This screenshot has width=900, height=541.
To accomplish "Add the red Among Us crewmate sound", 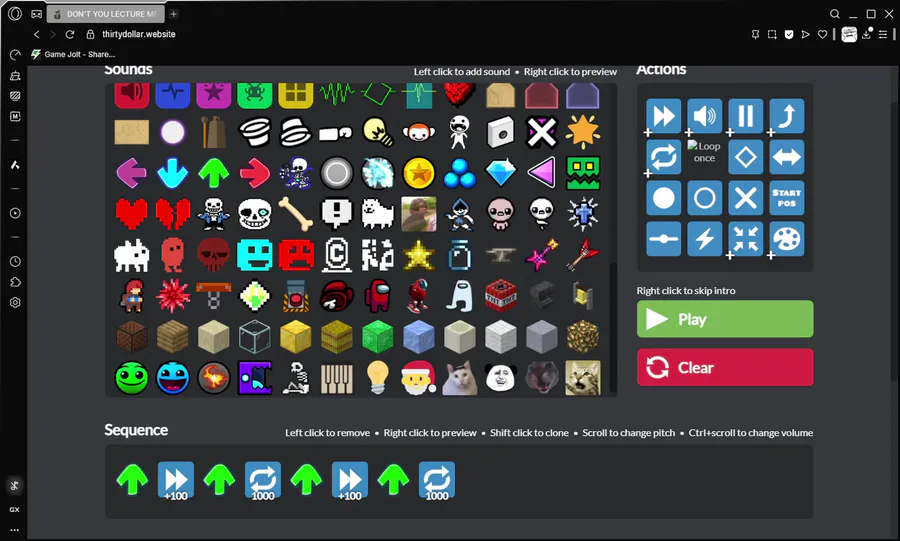I will (378, 296).
